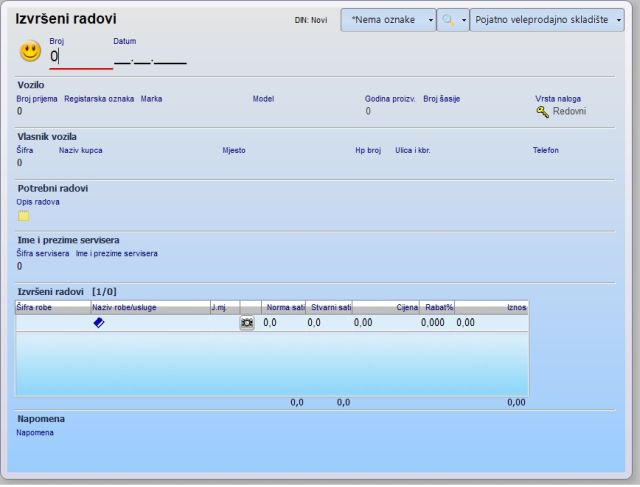The height and width of the screenshot is (487, 640).
Task: Click the camera button in the table row
Action: tap(247, 324)
